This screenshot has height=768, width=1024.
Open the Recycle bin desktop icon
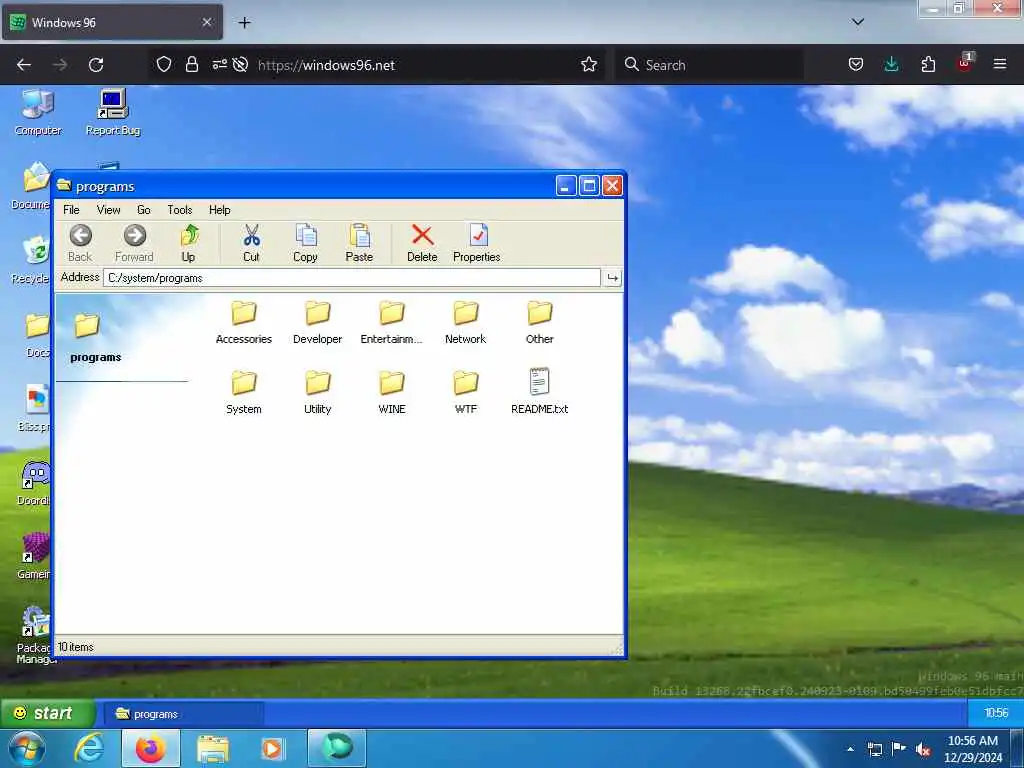point(31,260)
